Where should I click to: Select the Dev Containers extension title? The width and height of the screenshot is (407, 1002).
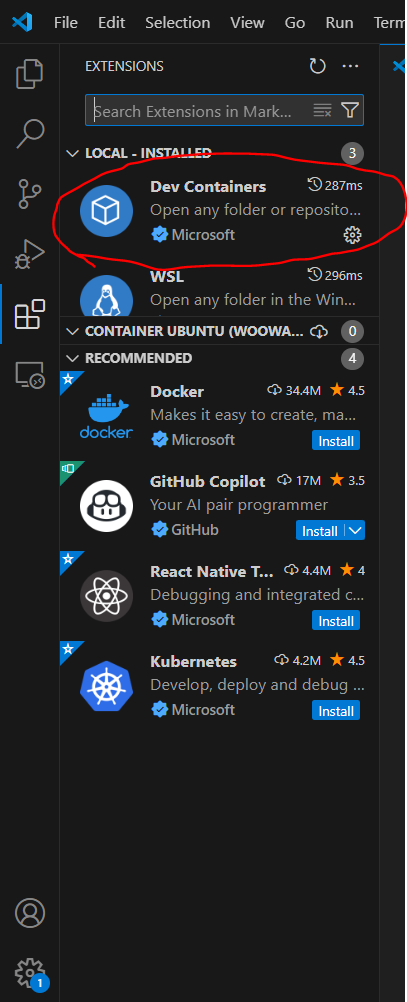click(208, 187)
